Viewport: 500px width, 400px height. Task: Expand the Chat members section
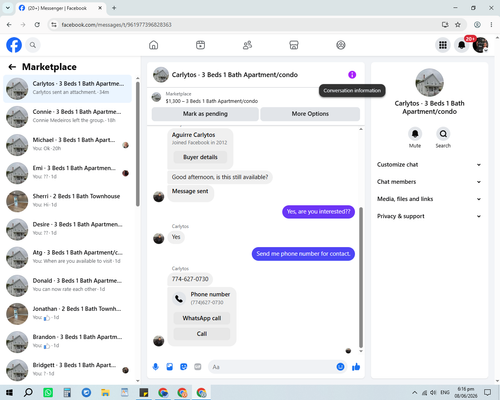click(429, 182)
